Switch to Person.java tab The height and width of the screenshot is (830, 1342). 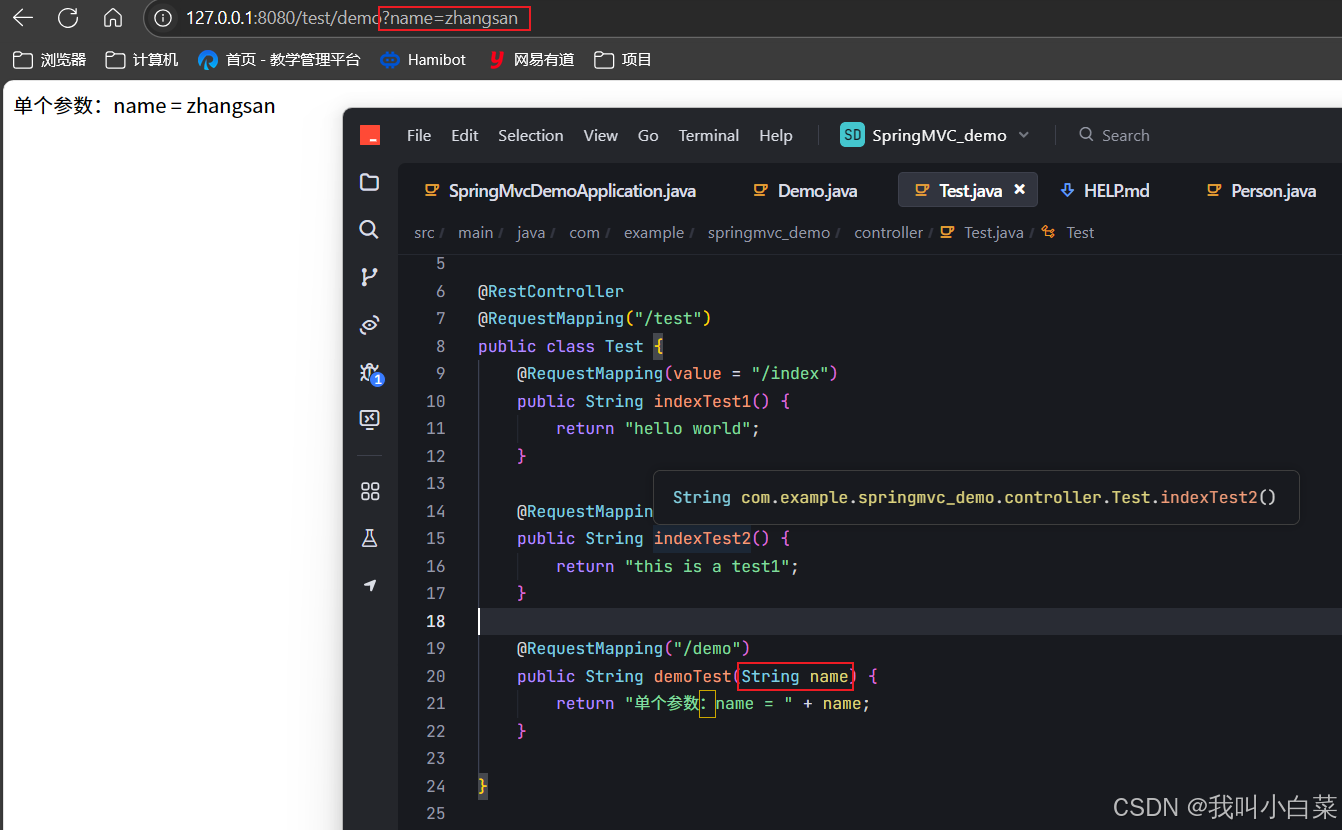[1261, 190]
